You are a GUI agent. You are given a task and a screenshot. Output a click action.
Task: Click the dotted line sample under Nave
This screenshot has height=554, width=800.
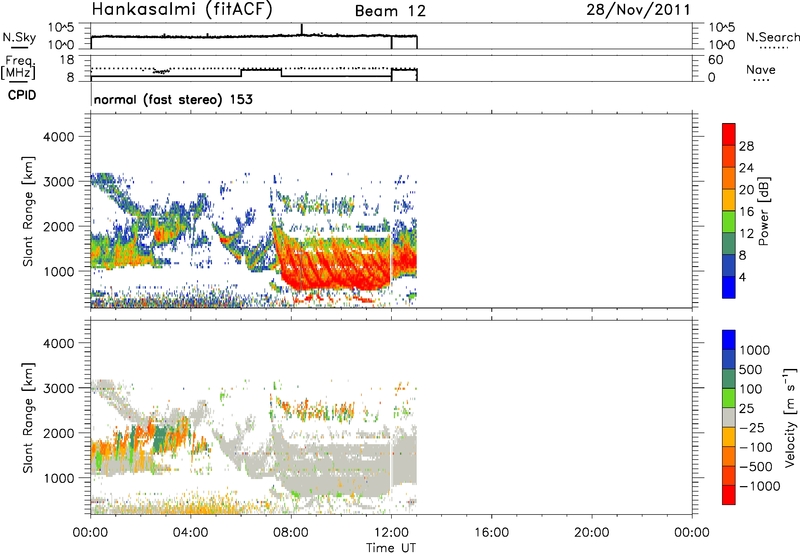coord(761,80)
